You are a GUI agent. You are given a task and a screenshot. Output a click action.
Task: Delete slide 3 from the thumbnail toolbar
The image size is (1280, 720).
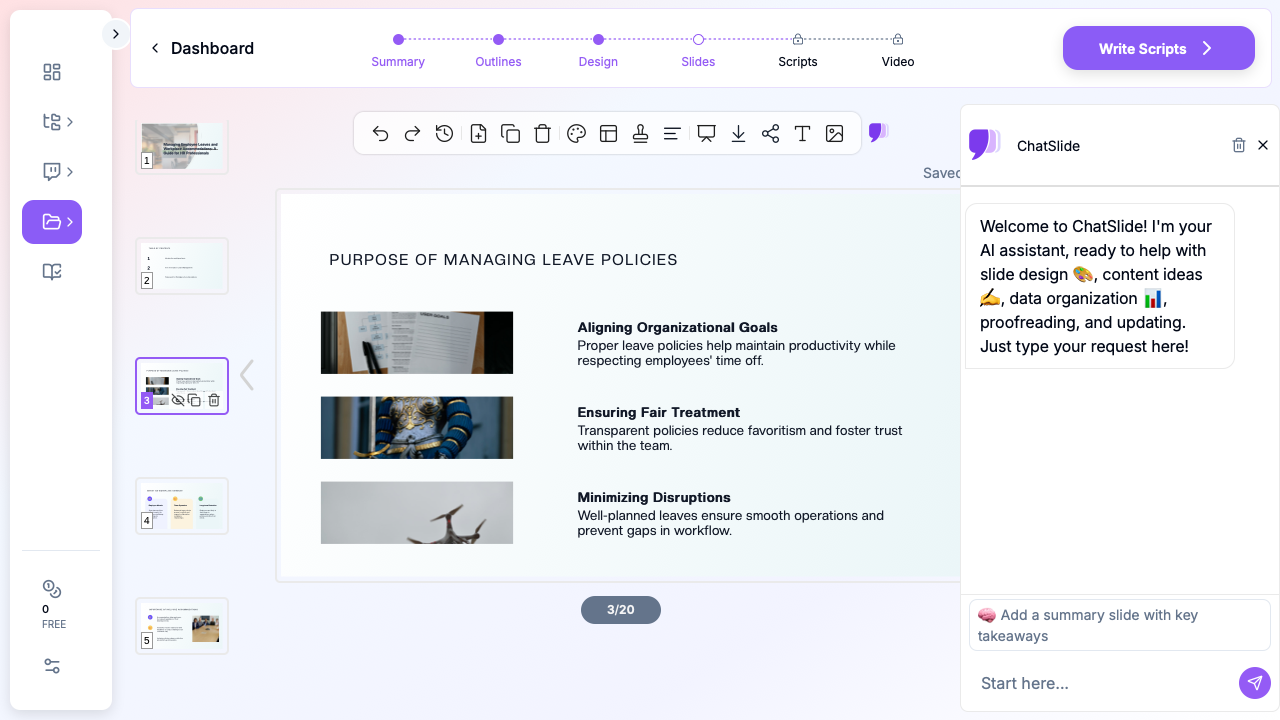(213, 398)
